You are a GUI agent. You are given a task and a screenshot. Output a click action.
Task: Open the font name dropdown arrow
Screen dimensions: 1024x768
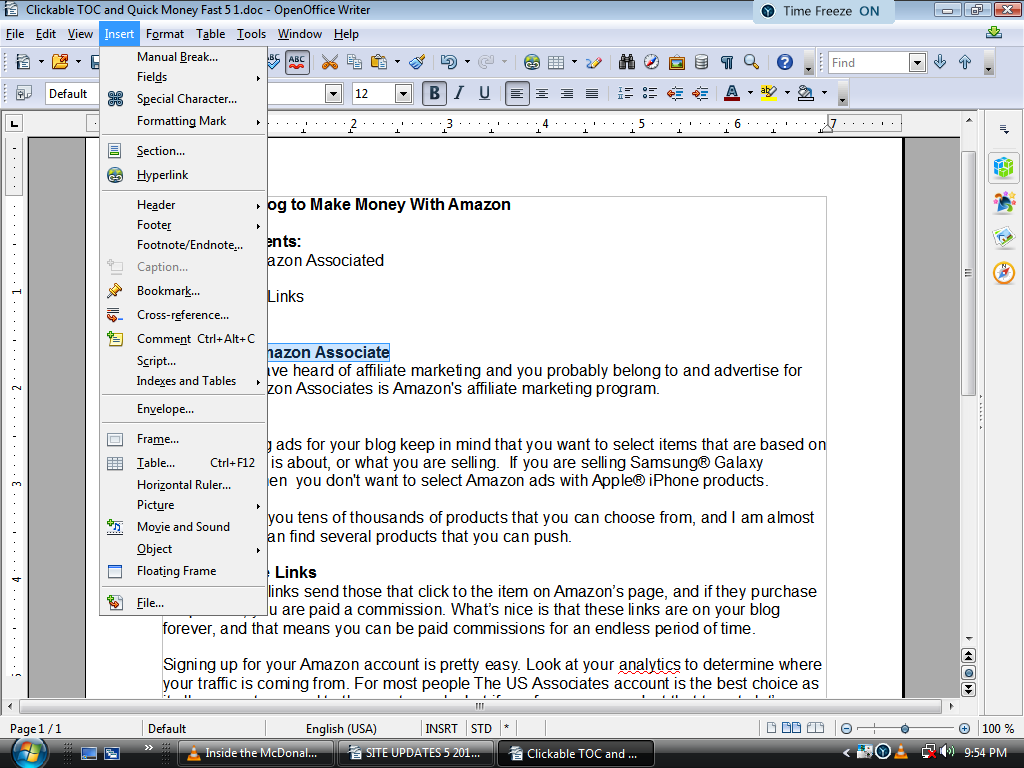[x=334, y=94]
